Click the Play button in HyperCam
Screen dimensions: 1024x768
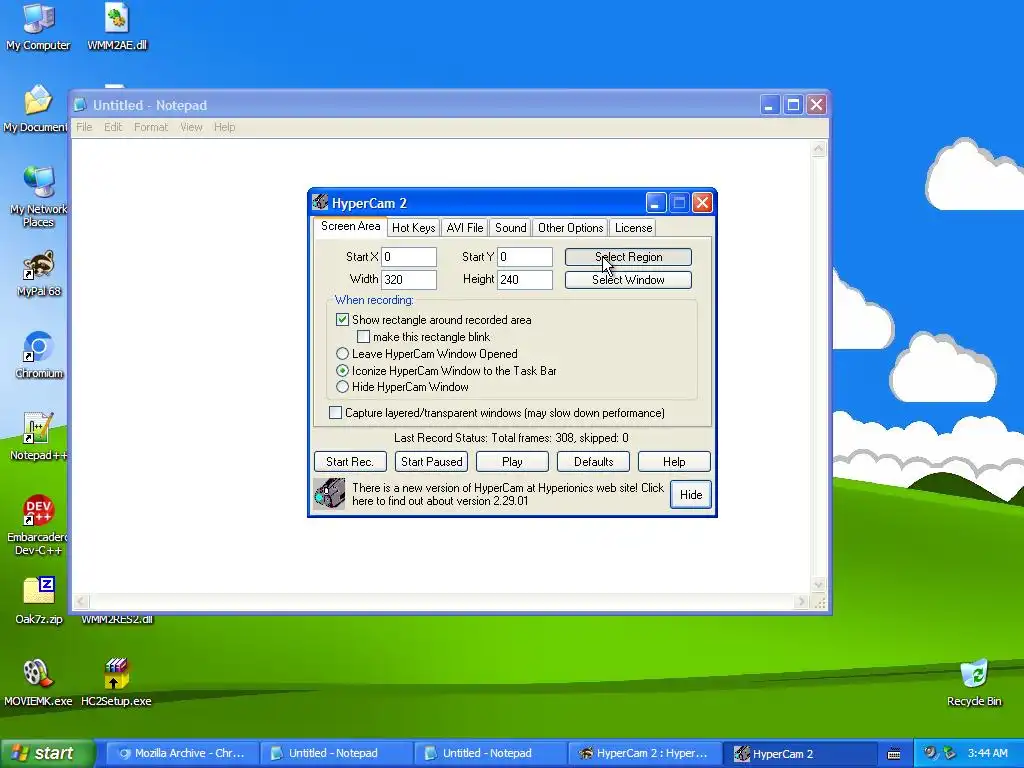pos(512,462)
